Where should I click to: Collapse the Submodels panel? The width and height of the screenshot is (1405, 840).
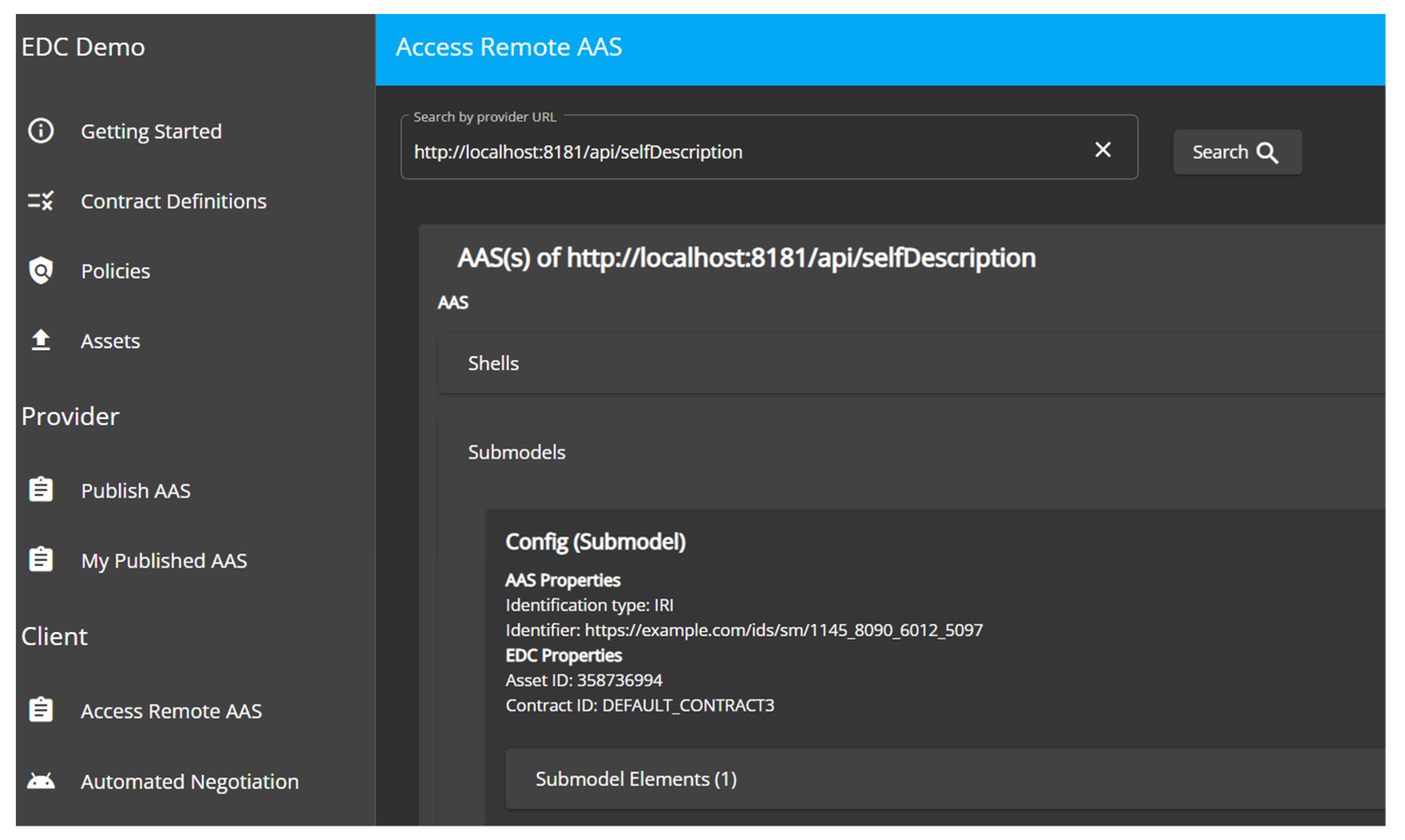[911, 452]
